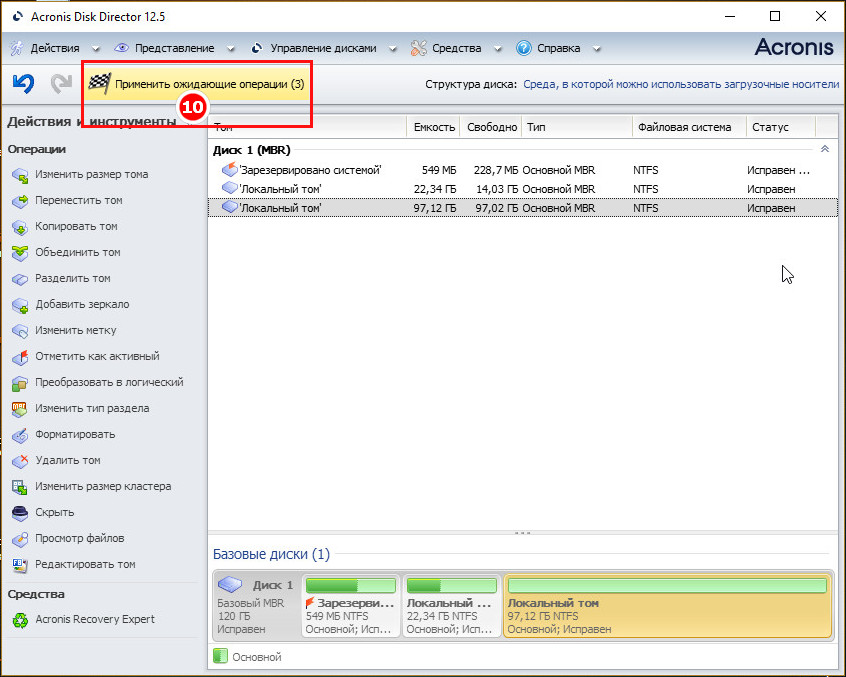Open the Справка menu

point(558,48)
